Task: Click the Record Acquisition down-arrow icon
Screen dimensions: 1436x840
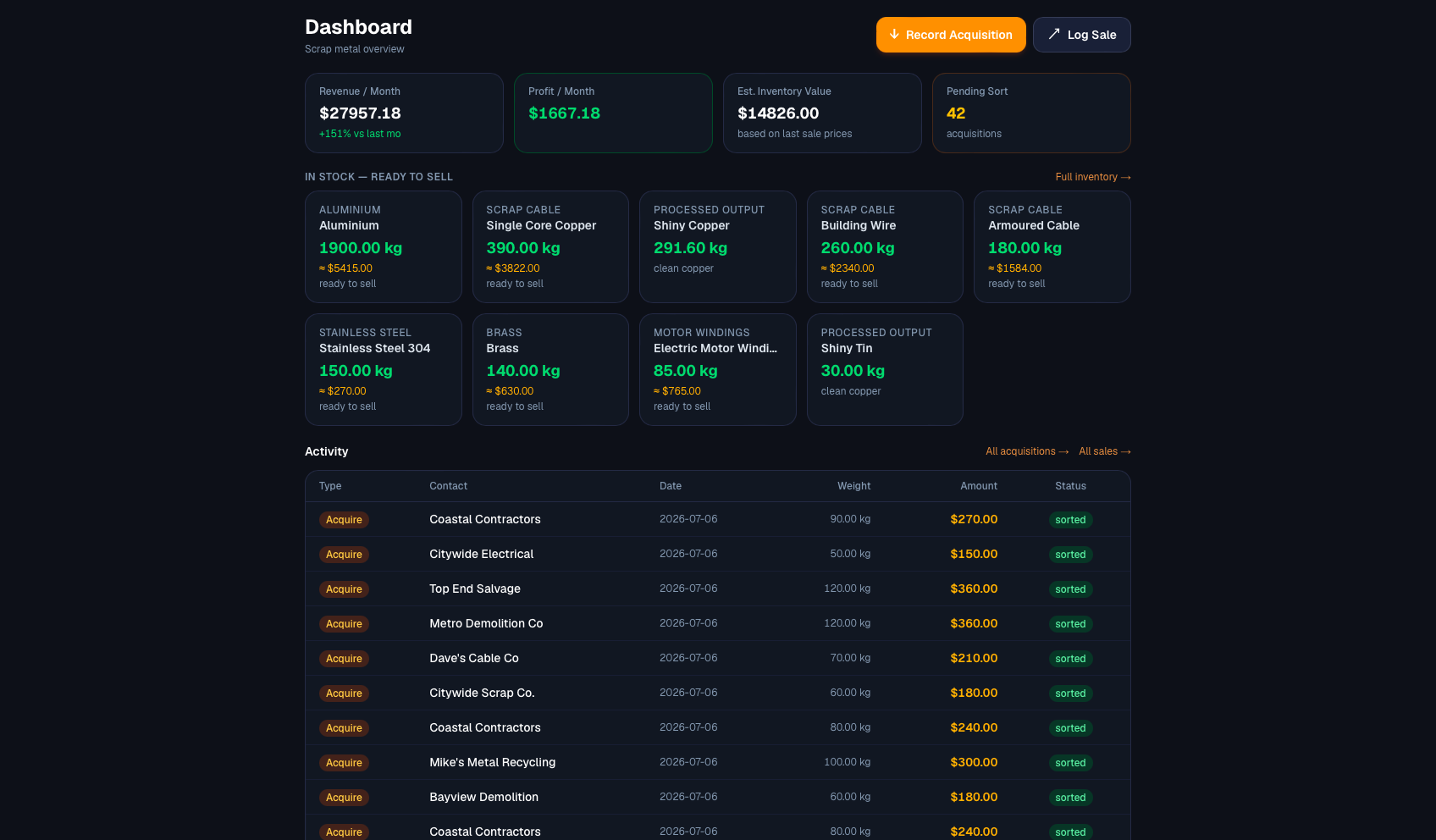Action: pyautogui.click(x=894, y=35)
